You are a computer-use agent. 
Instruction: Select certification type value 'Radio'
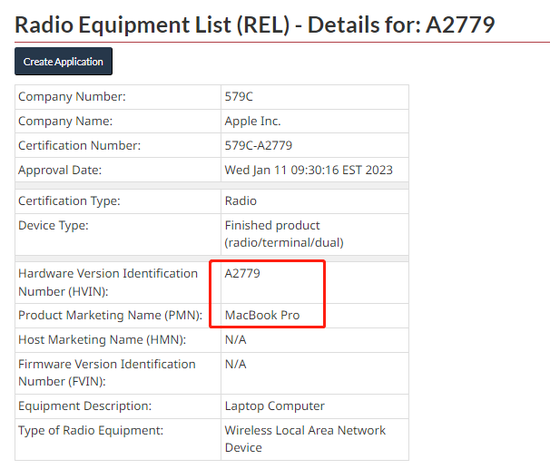(x=241, y=201)
